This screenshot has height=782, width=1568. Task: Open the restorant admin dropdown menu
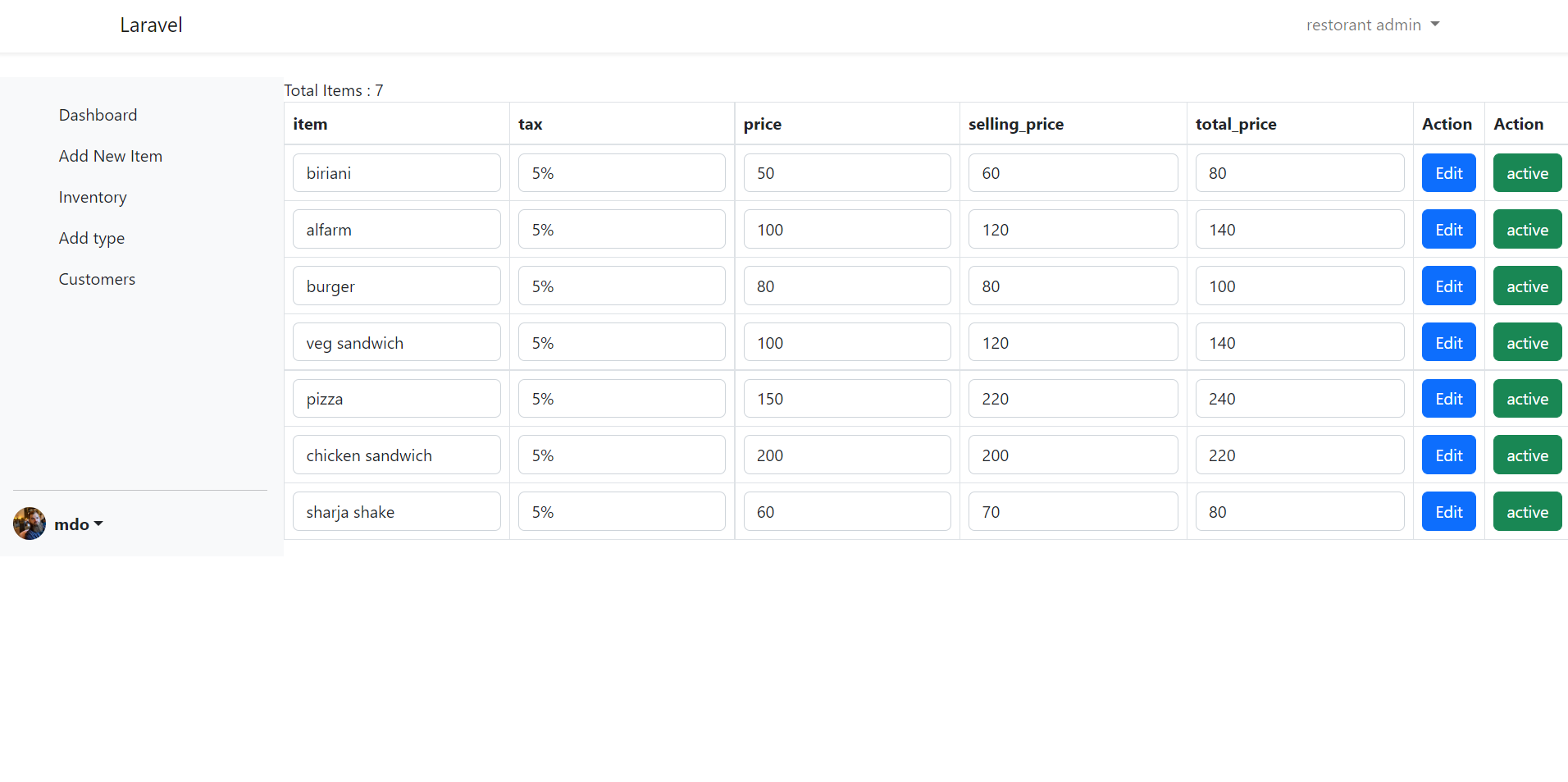click(1372, 25)
